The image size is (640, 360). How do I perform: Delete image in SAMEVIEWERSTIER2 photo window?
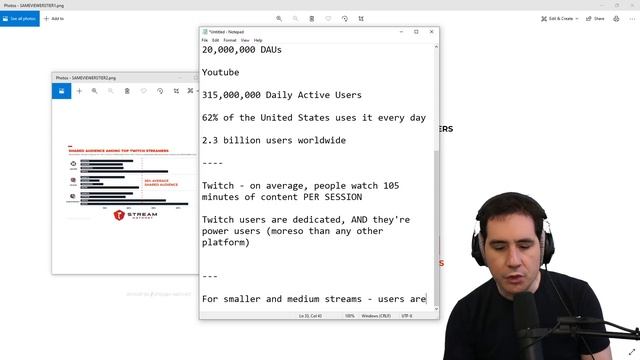[x=127, y=91]
